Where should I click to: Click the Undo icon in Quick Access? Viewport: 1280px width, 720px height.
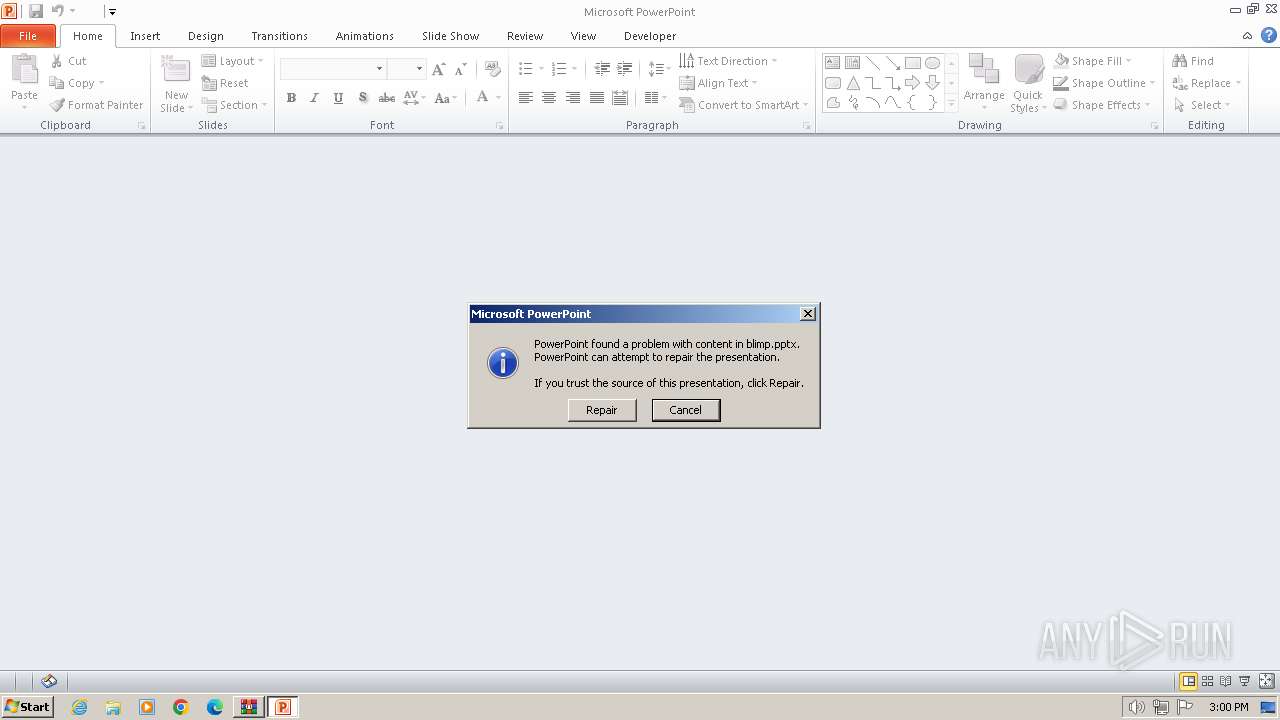coord(58,11)
